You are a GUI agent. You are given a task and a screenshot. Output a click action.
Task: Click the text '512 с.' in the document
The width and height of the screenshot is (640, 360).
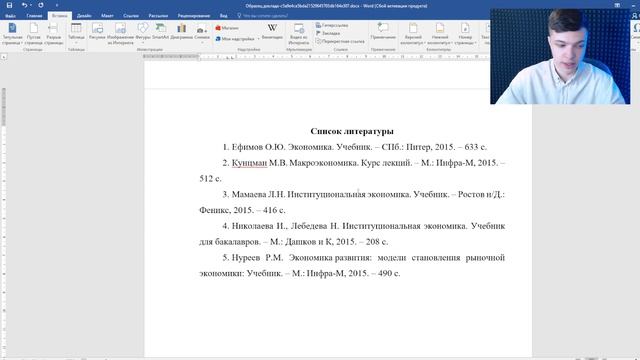click(210, 179)
